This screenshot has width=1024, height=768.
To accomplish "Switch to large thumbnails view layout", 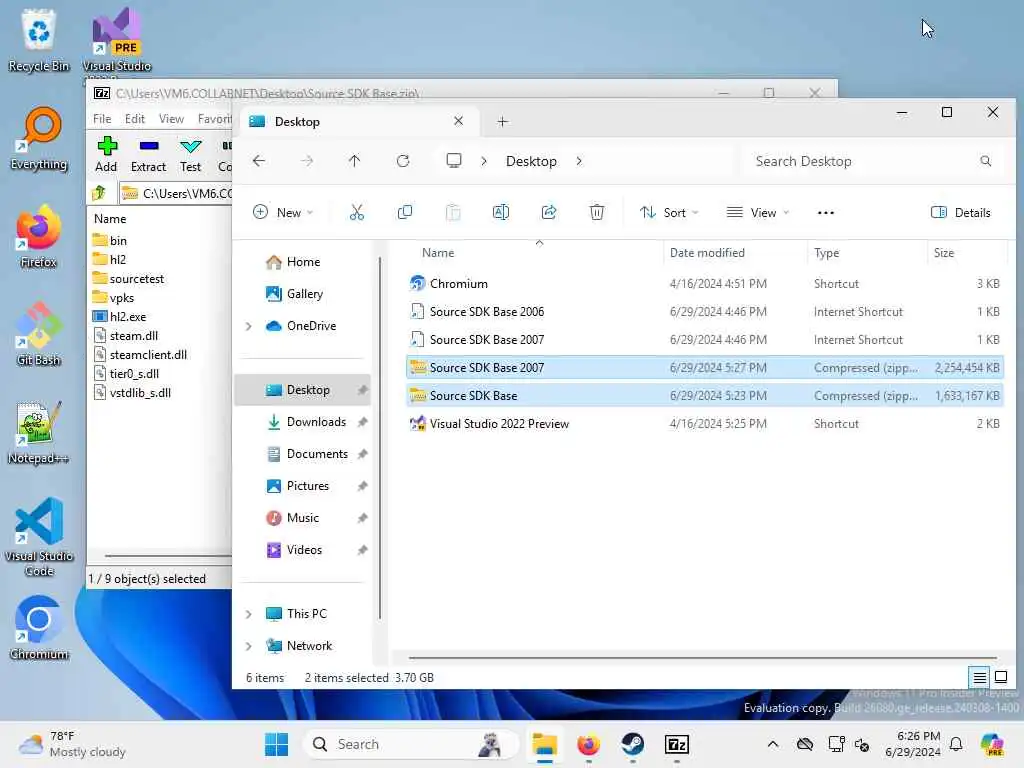I will pos(1000,677).
